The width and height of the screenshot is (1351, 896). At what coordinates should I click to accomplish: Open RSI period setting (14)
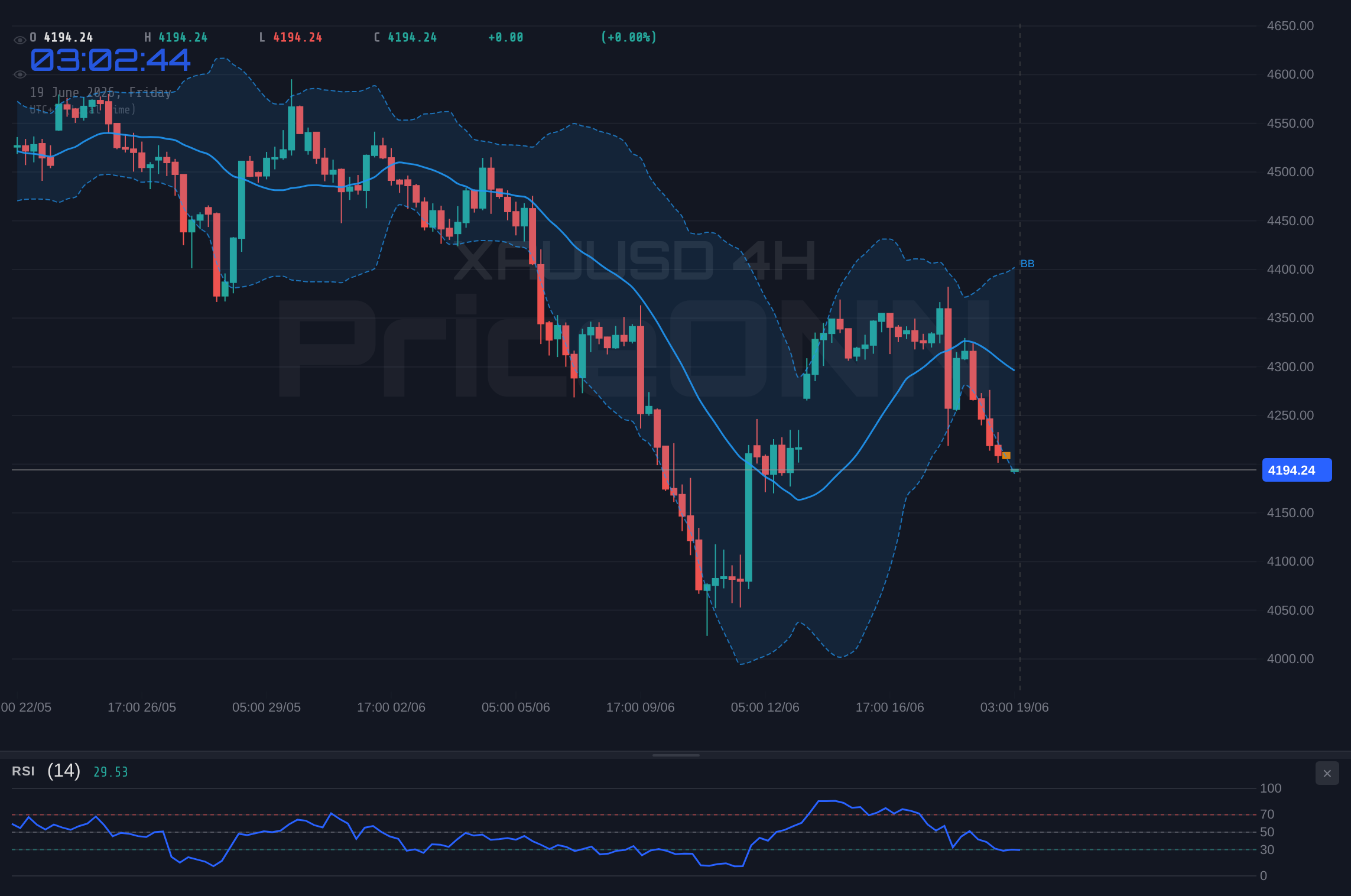click(x=64, y=771)
